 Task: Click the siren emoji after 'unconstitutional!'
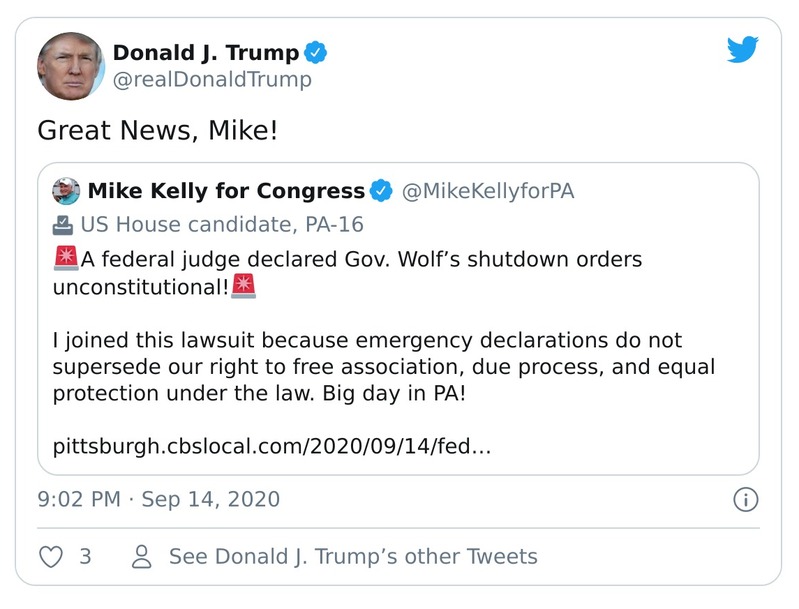pyautogui.click(x=244, y=286)
